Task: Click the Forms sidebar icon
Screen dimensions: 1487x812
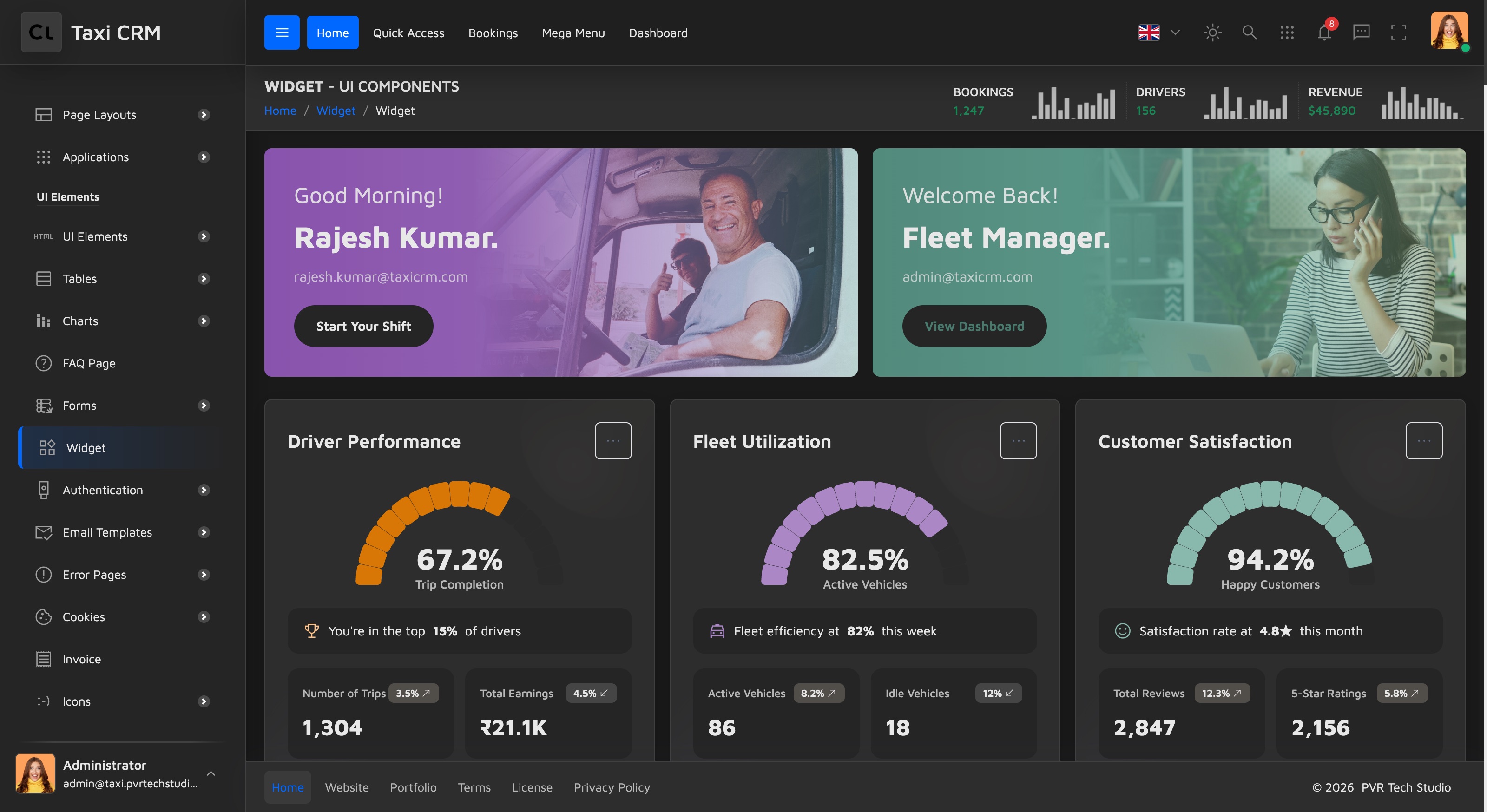Action: (43, 406)
